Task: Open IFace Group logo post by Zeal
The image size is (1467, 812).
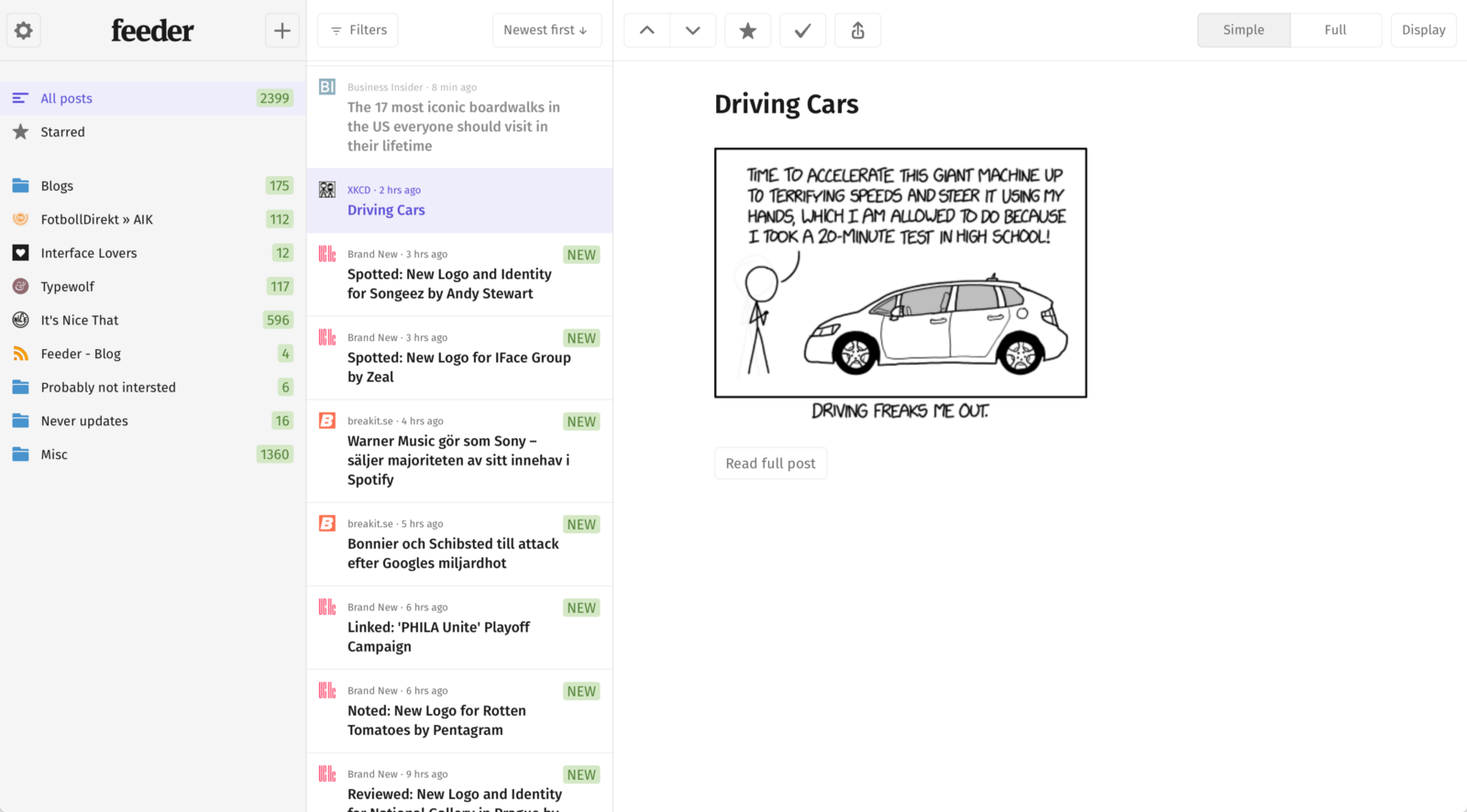Action: [459, 358]
